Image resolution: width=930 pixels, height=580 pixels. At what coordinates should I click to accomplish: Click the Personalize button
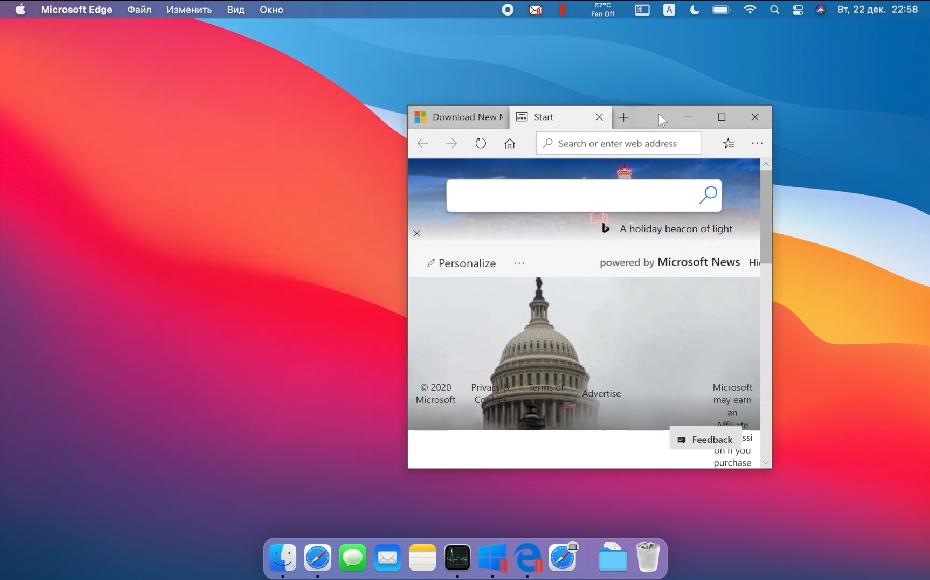pyautogui.click(x=461, y=263)
